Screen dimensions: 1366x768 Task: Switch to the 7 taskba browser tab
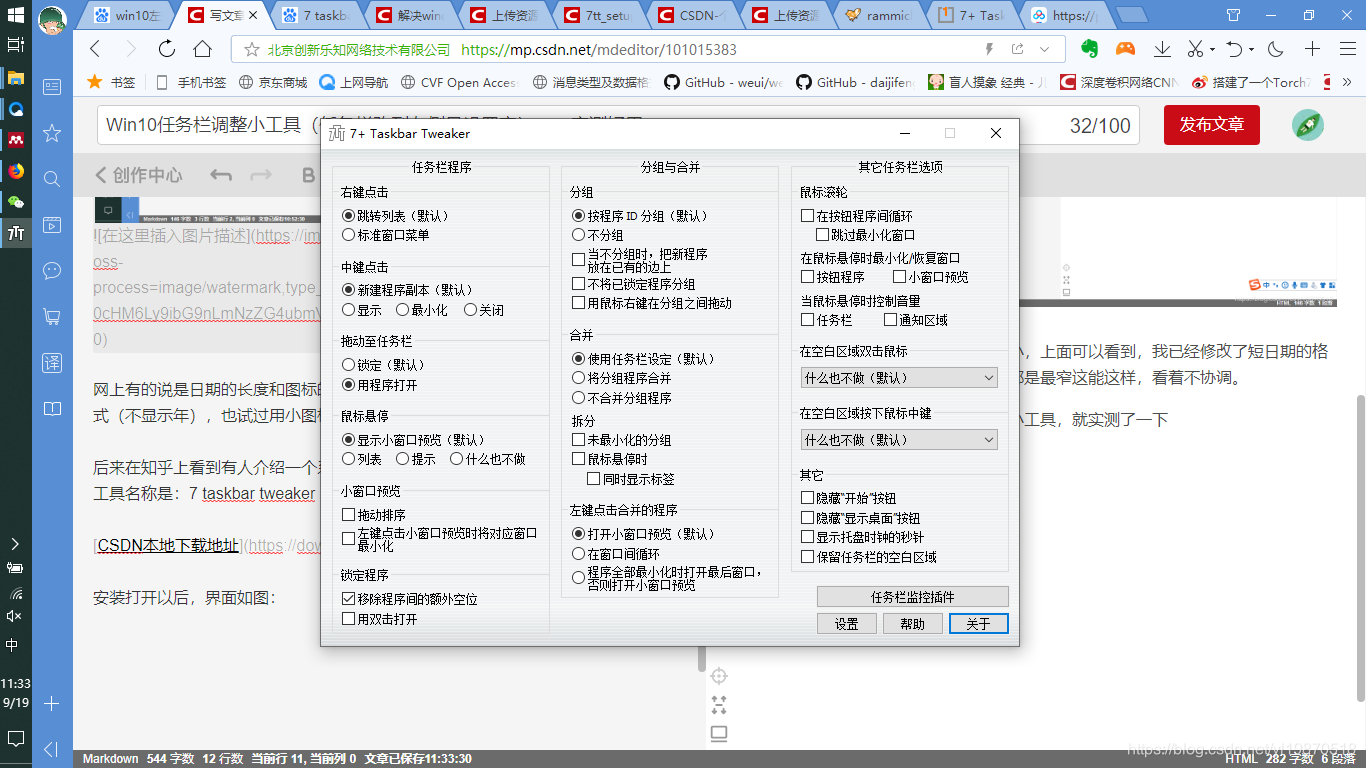[x=318, y=16]
